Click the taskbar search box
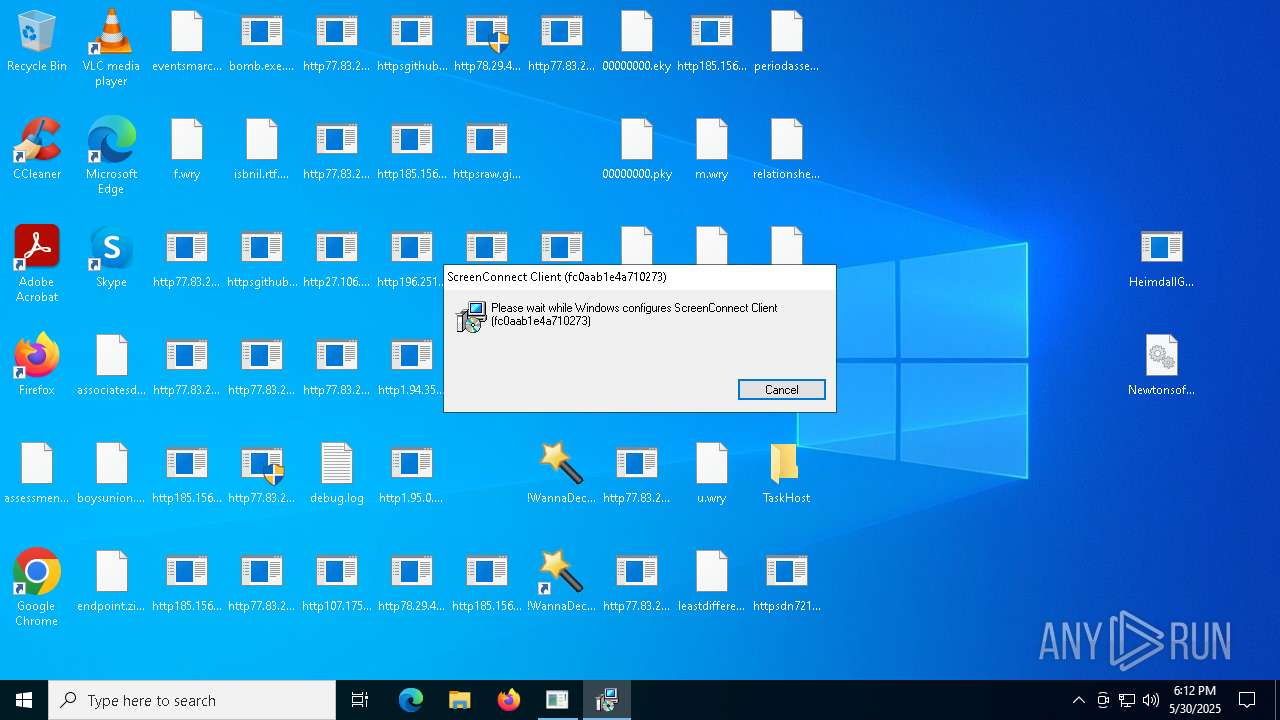The image size is (1280, 720). [x=192, y=700]
